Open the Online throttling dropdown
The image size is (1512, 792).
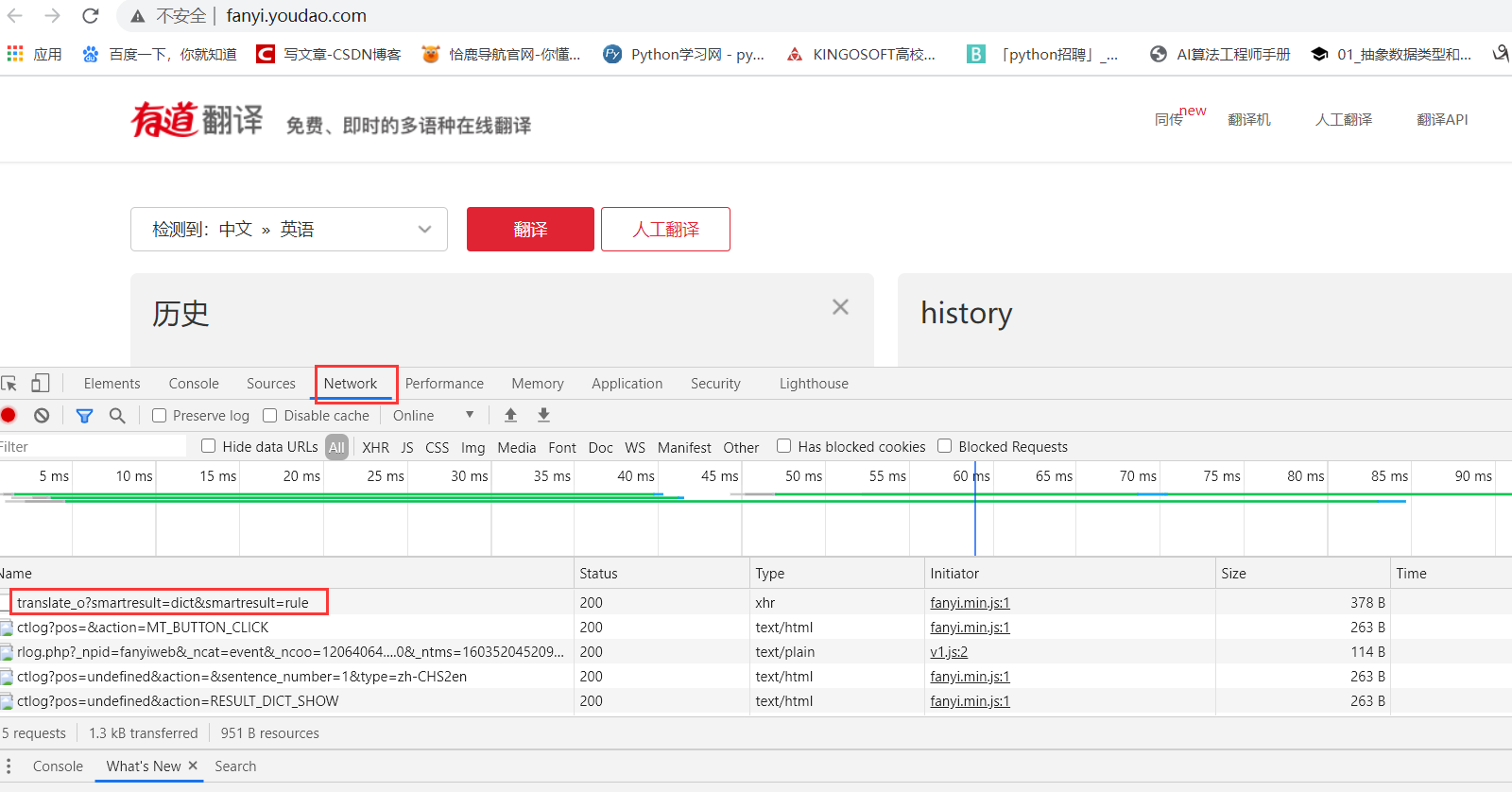click(434, 415)
